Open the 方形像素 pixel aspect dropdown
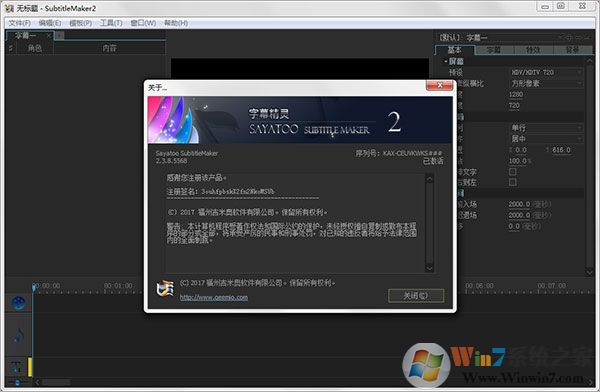The height and width of the screenshot is (392, 600). [546, 83]
